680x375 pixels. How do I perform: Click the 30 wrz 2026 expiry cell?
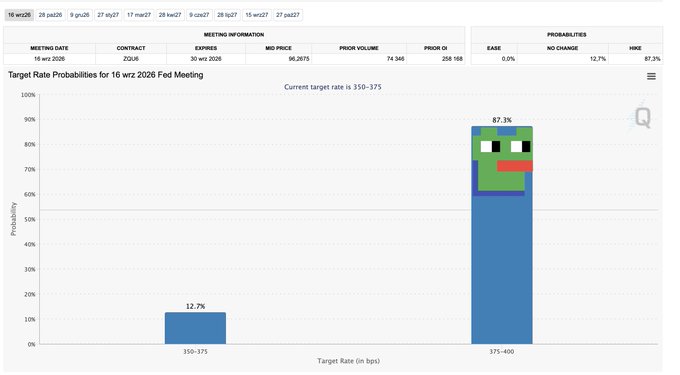pyautogui.click(x=206, y=59)
